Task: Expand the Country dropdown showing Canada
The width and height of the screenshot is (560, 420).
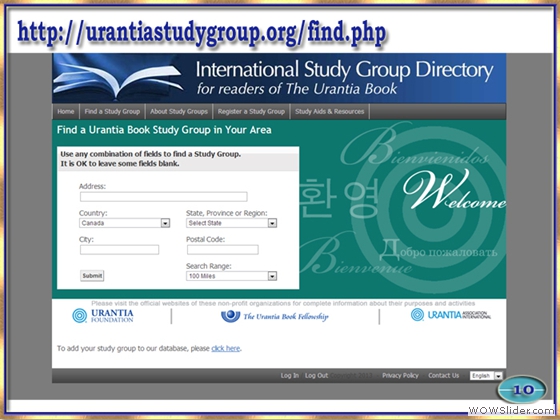Action: coord(124,223)
